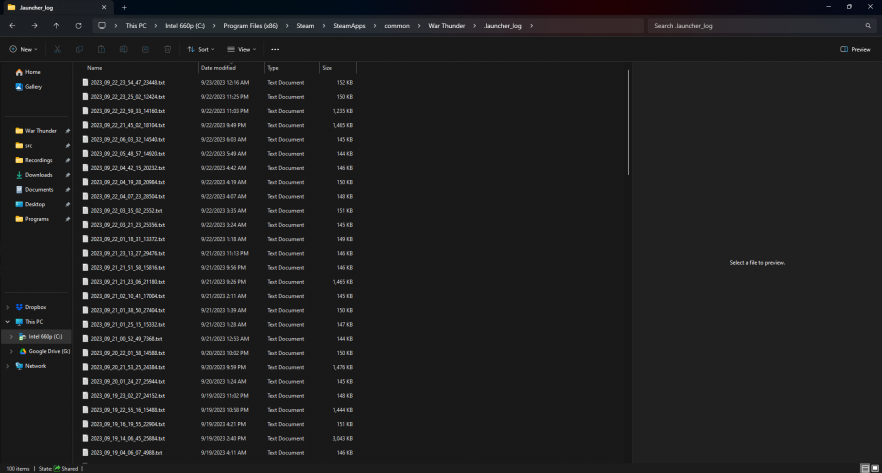This screenshot has height=473, width=882.
Task: Click the Delete trash icon
Action: tap(168, 49)
